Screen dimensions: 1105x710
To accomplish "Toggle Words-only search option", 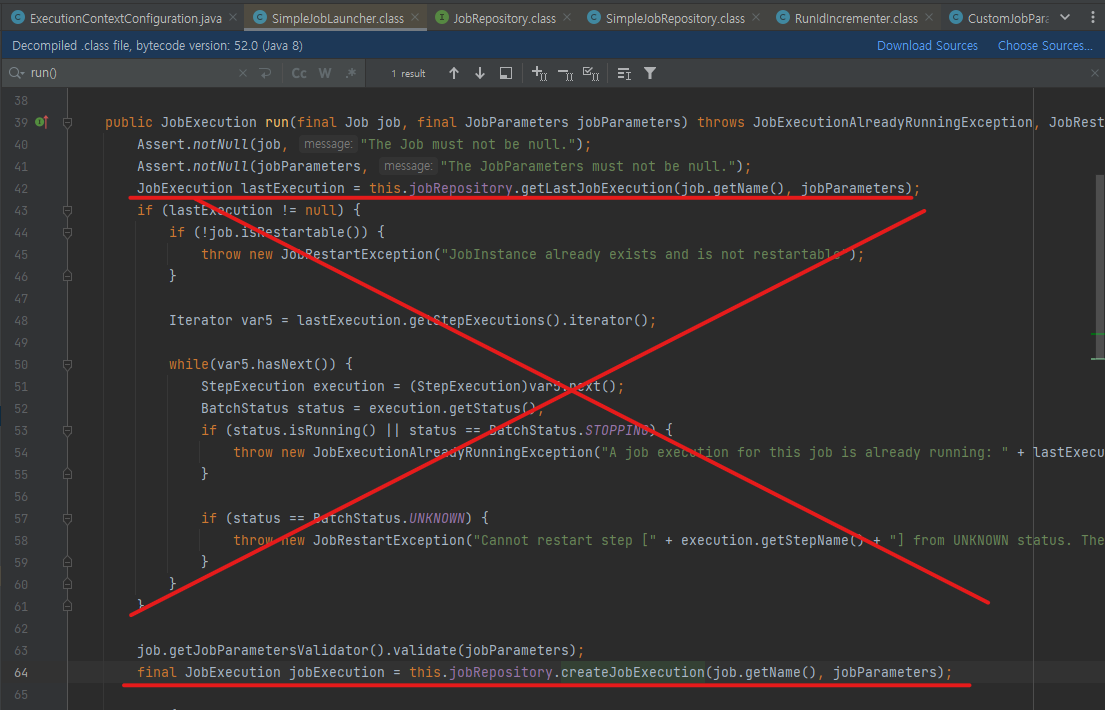I will coord(325,73).
